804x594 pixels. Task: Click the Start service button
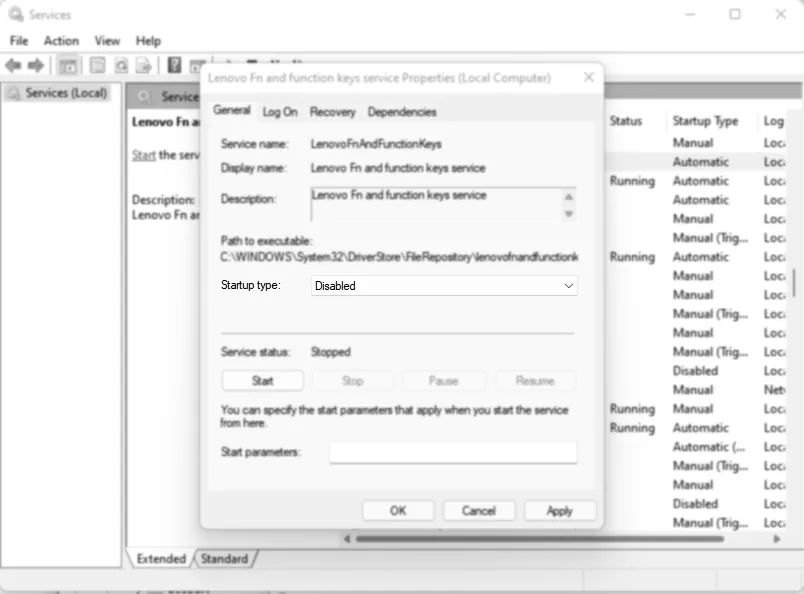tap(262, 380)
